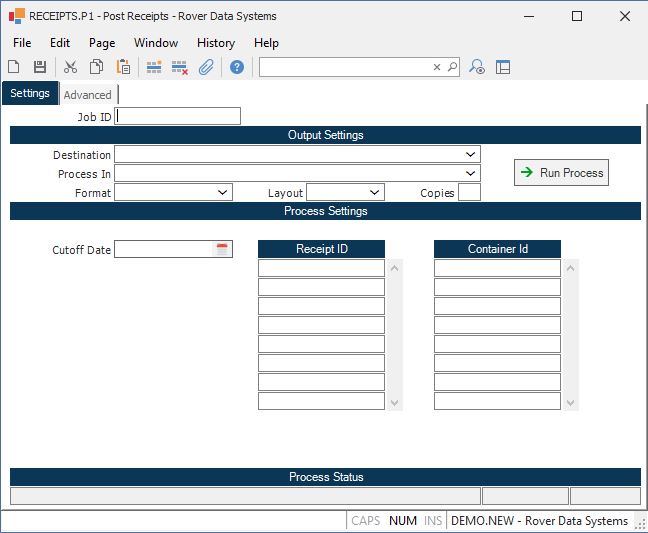The image size is (648, 533).
Task: Click the Delete row toolbar icon
Action: tap(180, 67)
